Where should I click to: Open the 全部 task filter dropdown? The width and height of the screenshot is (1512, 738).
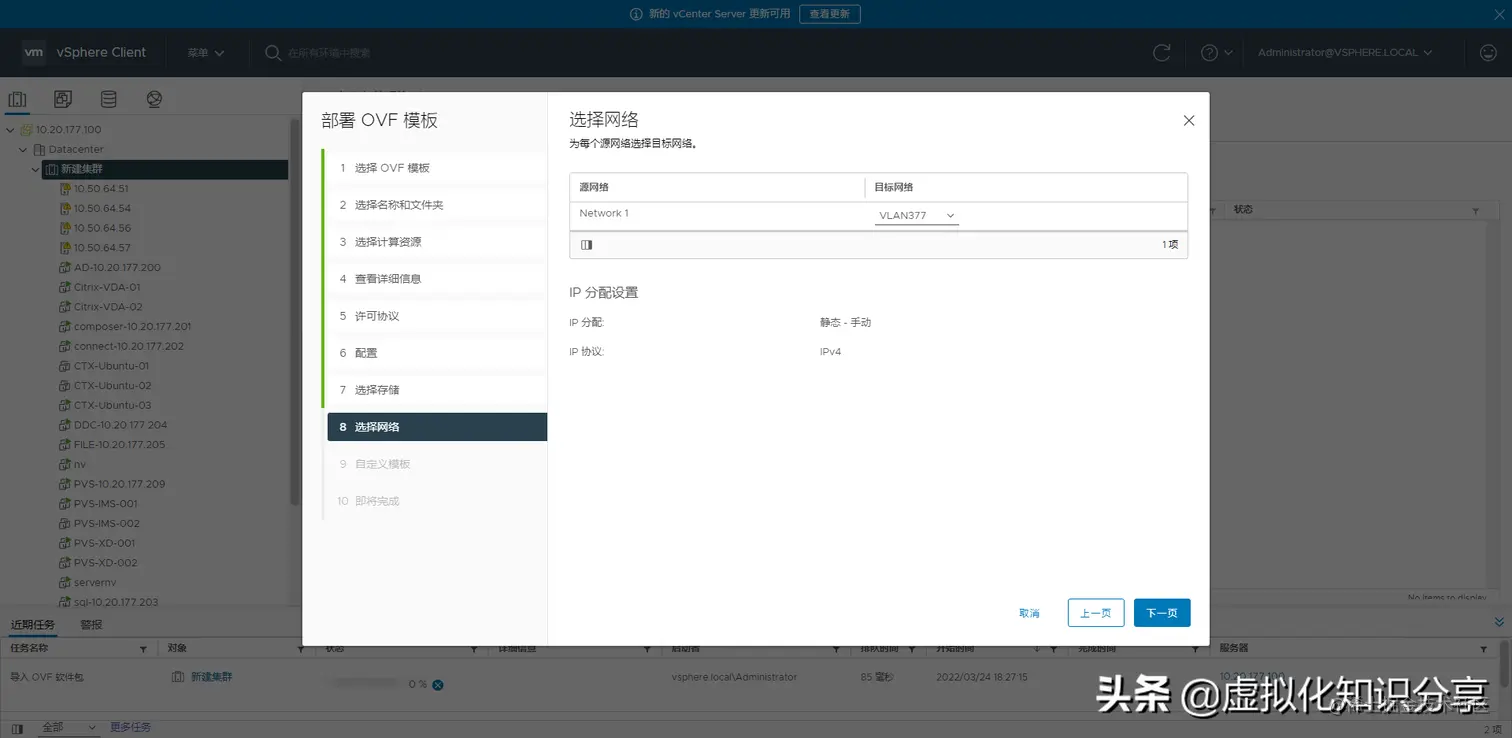[68, 727]
